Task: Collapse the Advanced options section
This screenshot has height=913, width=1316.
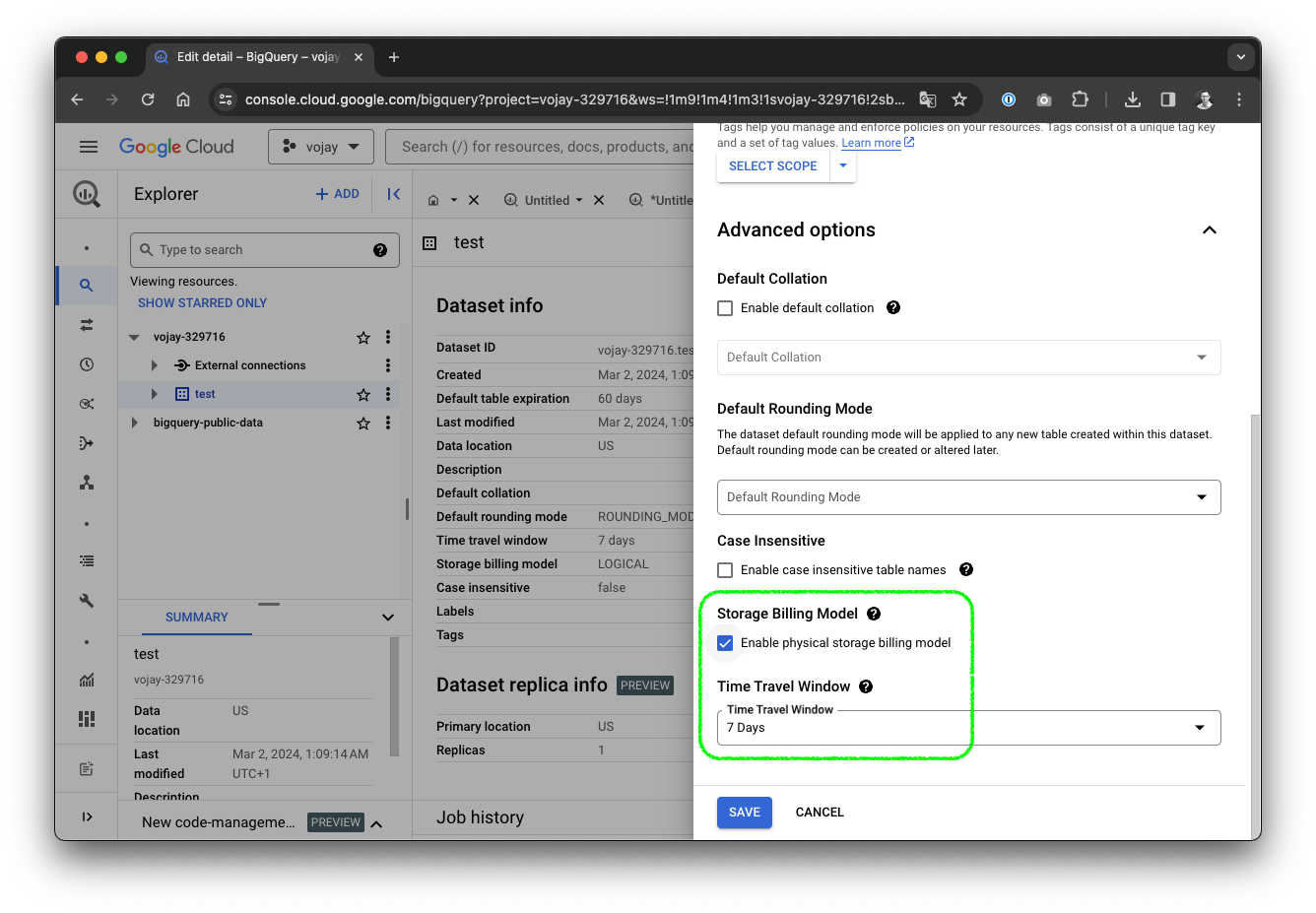Action: [x=1210, y=230]
